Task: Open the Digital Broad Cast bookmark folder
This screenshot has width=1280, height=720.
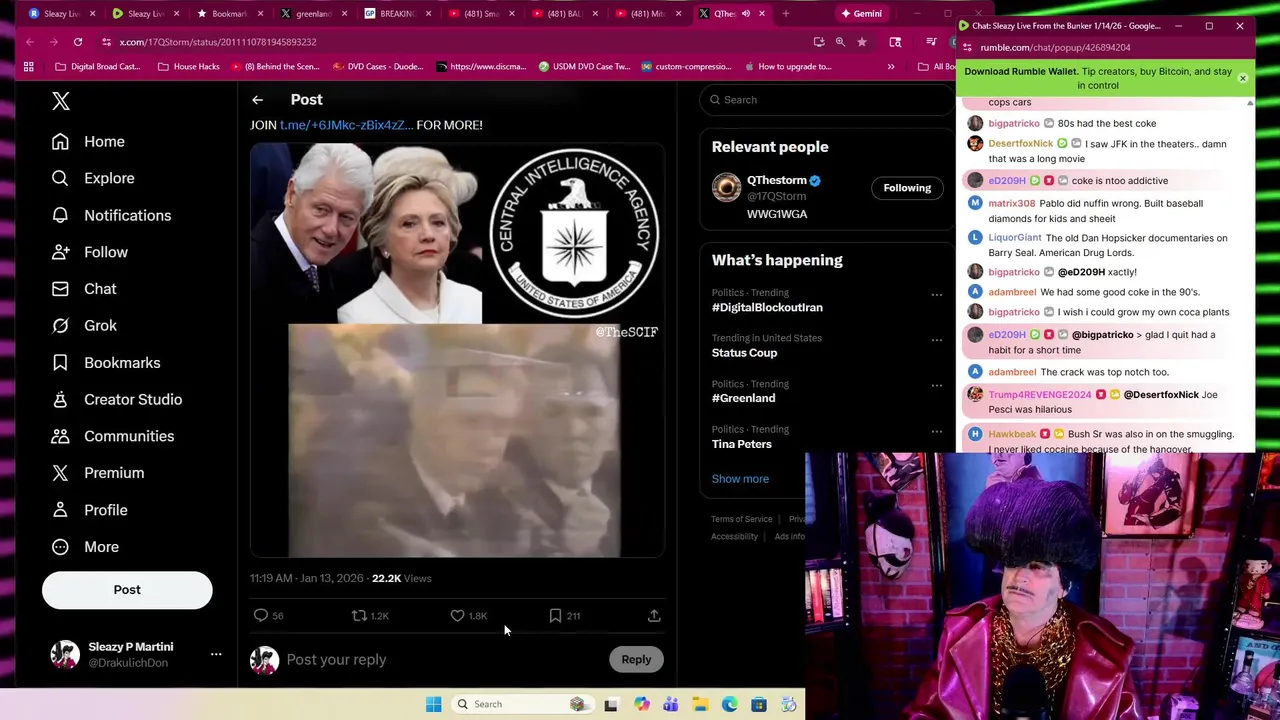Action: tap(98, 67)
